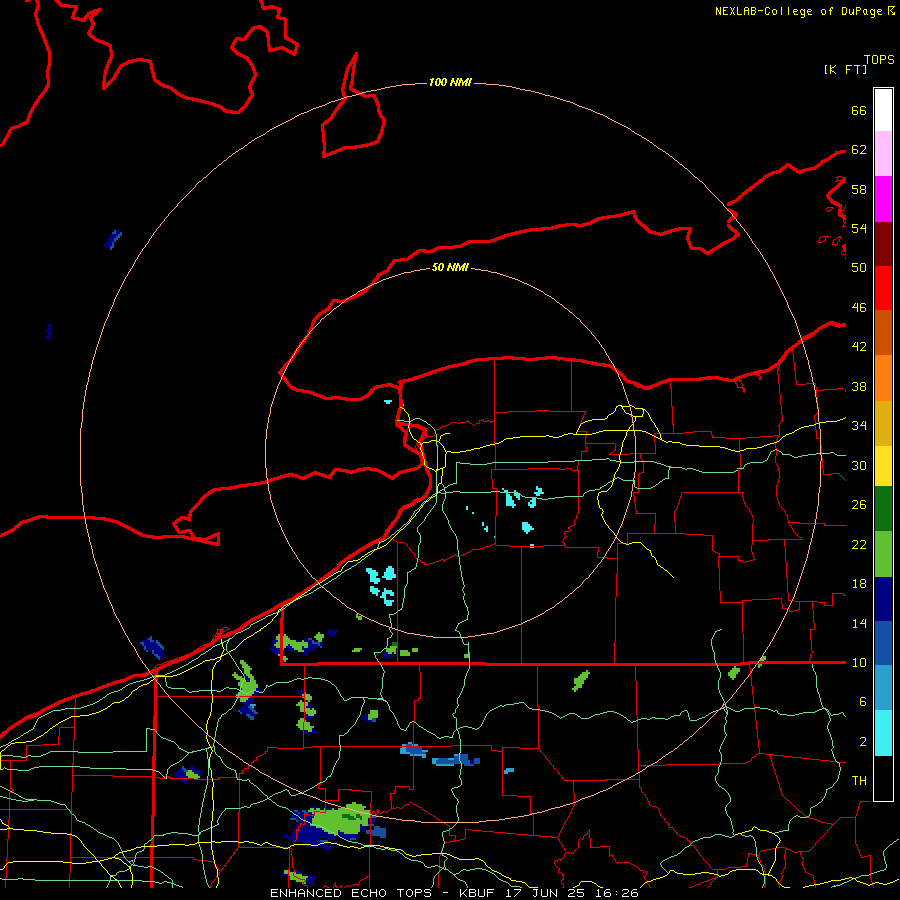Click the [K FT] units label

pyautogui.click(x=845, y=69)
